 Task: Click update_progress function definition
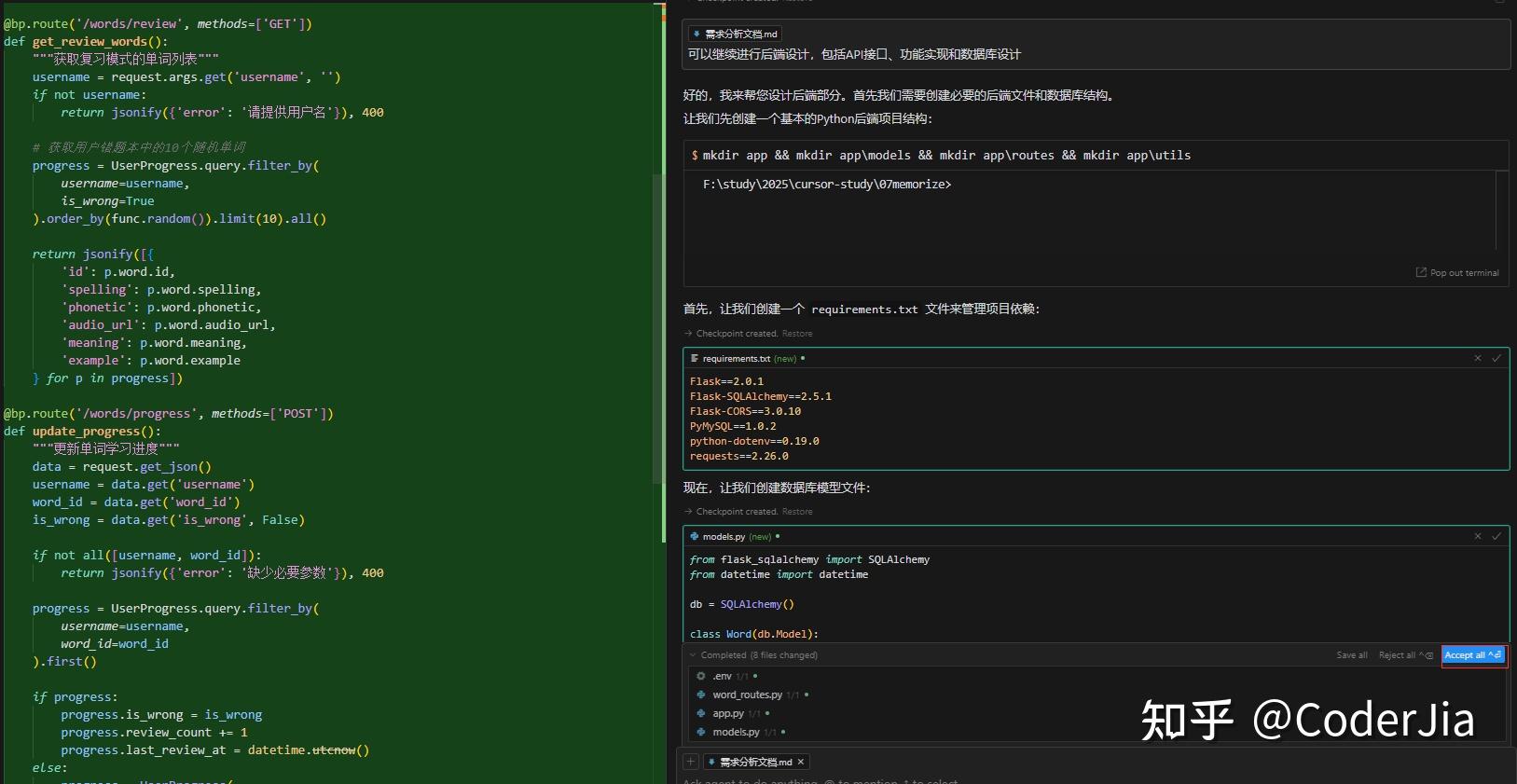pos(82,432)
